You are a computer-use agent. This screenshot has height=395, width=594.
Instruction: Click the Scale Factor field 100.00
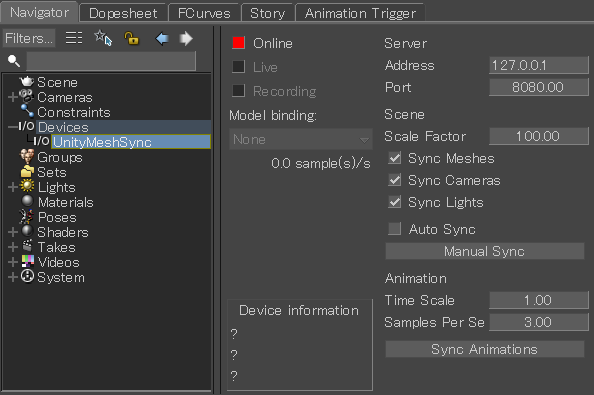tap(539, 136)
